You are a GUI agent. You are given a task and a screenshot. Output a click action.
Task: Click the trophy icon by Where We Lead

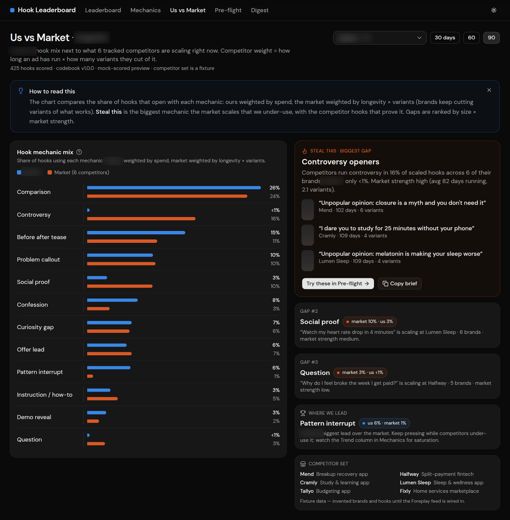pos(303,413)
